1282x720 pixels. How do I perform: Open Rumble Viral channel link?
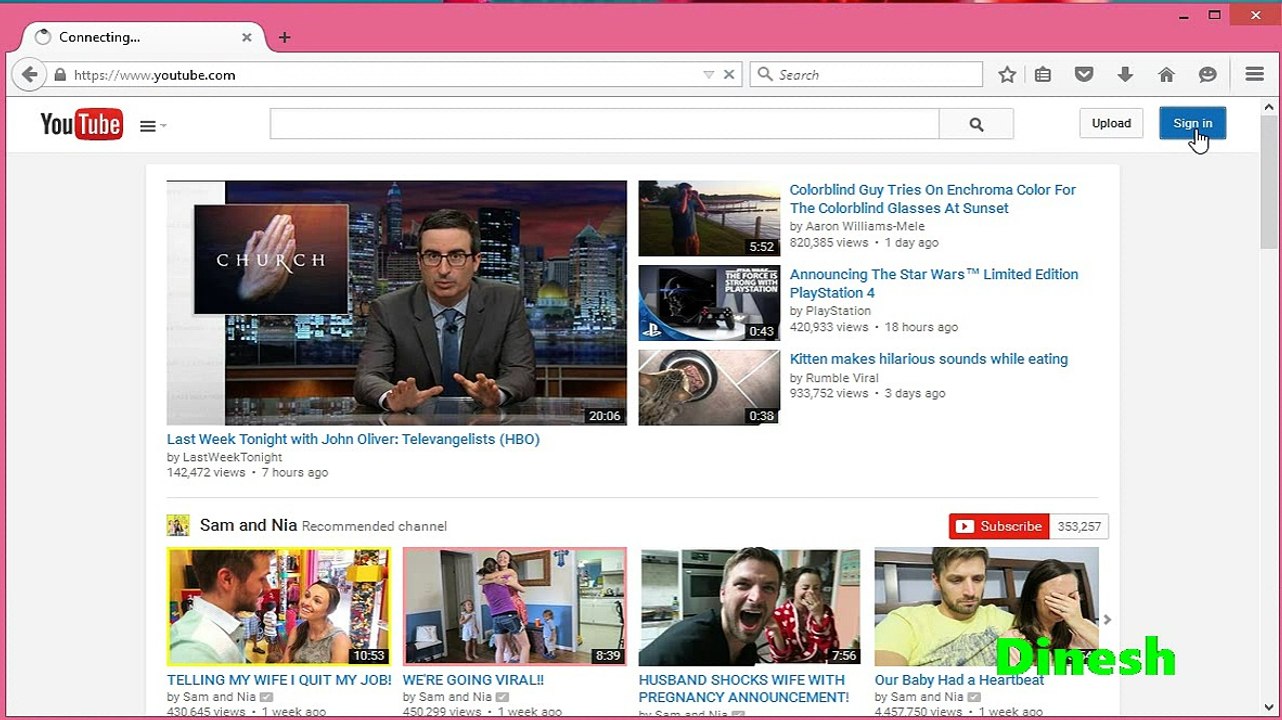842,378
